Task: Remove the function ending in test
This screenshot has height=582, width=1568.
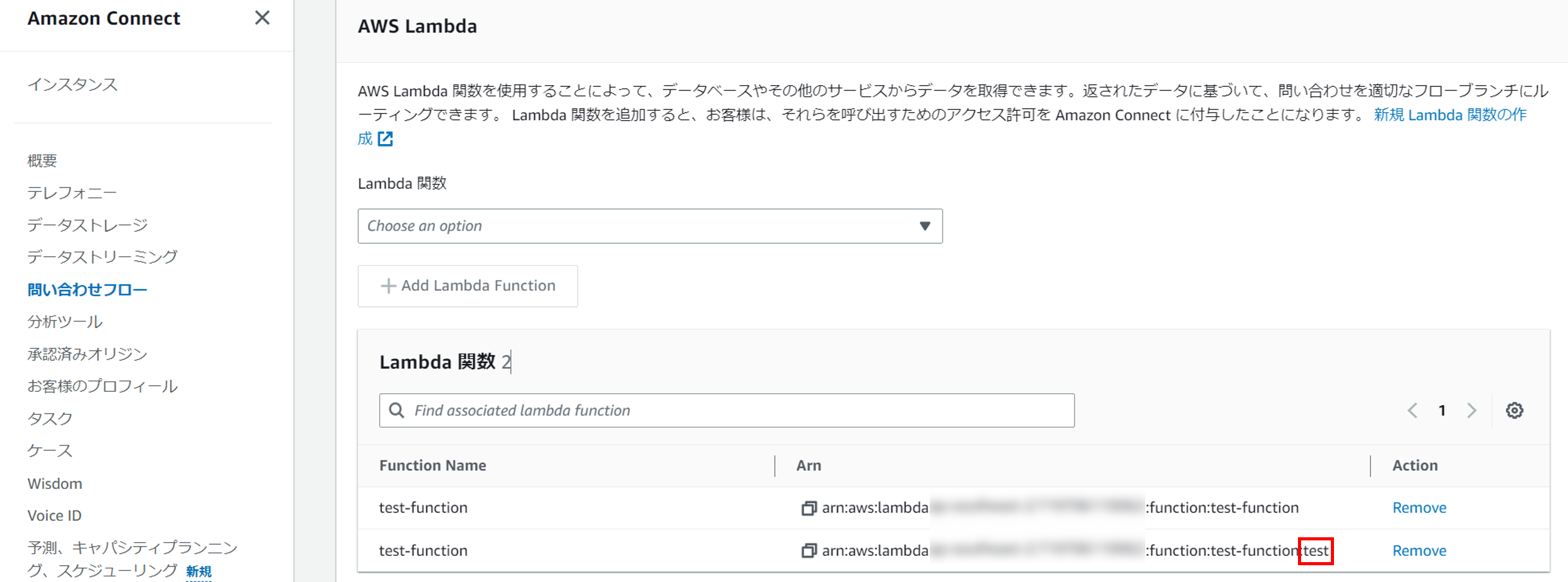Action: [x=1419, y=551]
